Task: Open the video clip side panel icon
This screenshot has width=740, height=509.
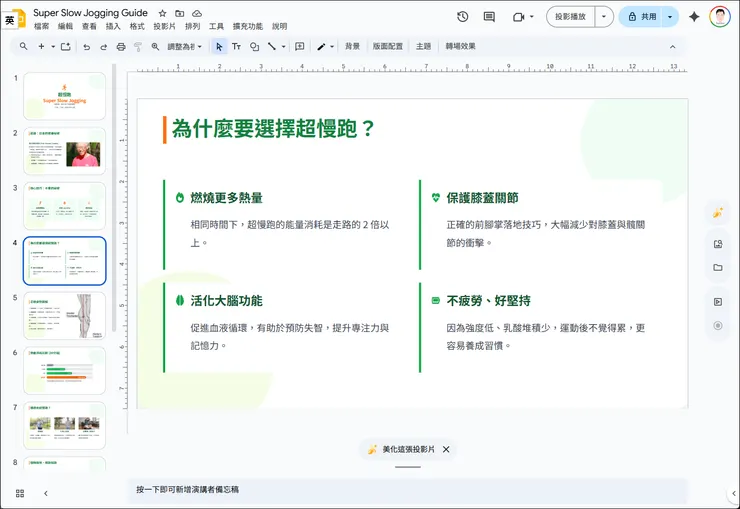Action: tap(718, 302)
